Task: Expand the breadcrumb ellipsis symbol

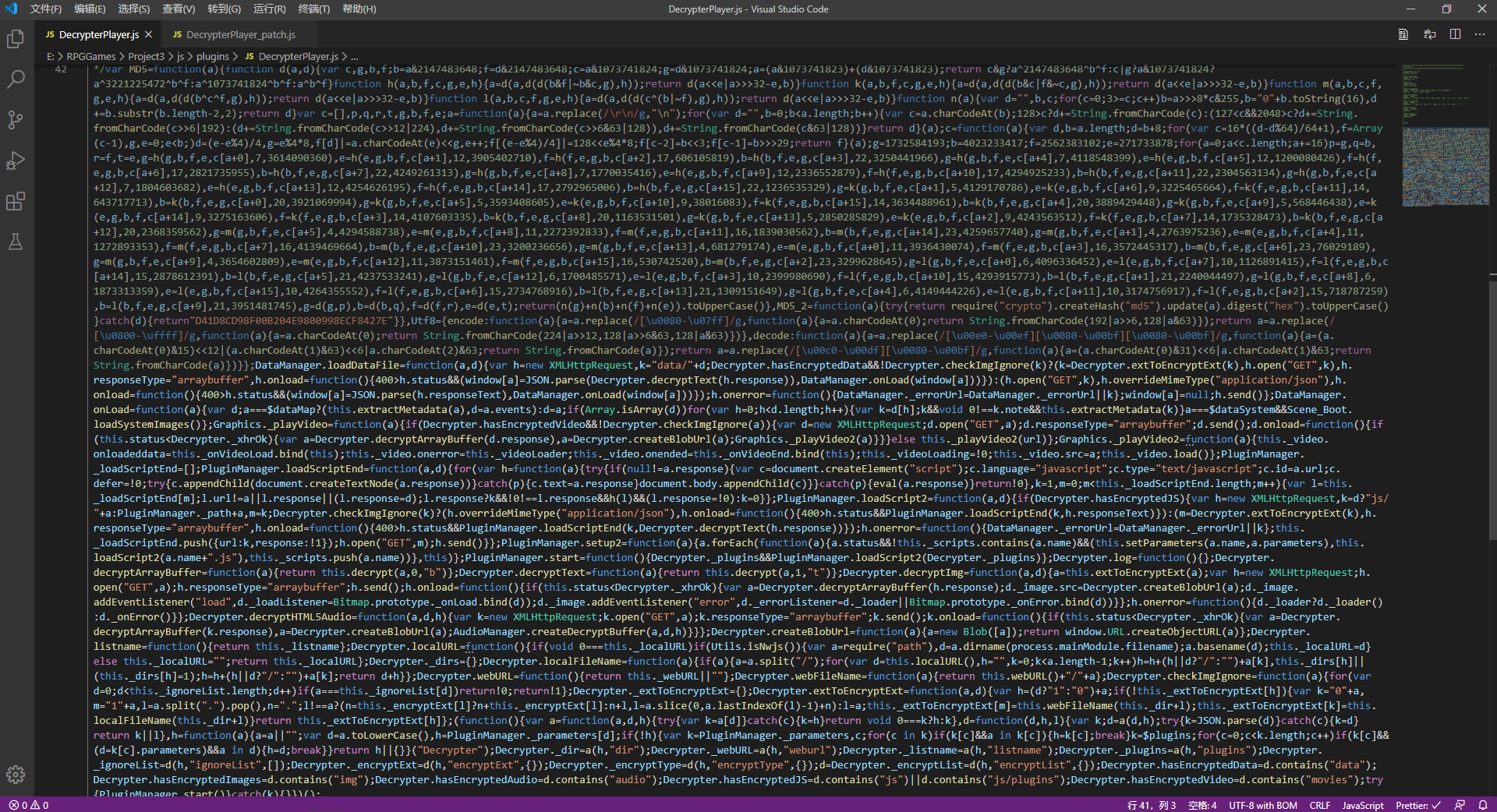Action: click(355, 56)
